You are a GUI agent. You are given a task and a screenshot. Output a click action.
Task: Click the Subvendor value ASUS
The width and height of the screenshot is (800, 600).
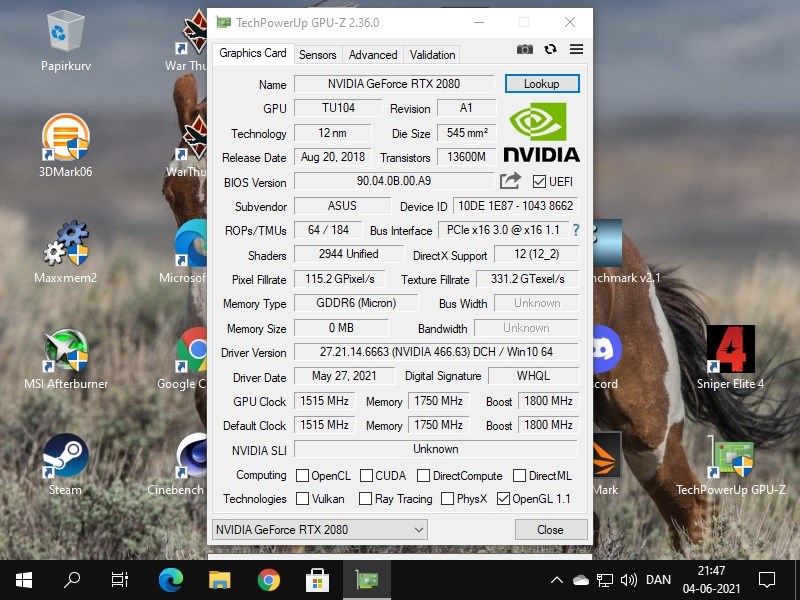pyautogui.click(x=342, y=206)
